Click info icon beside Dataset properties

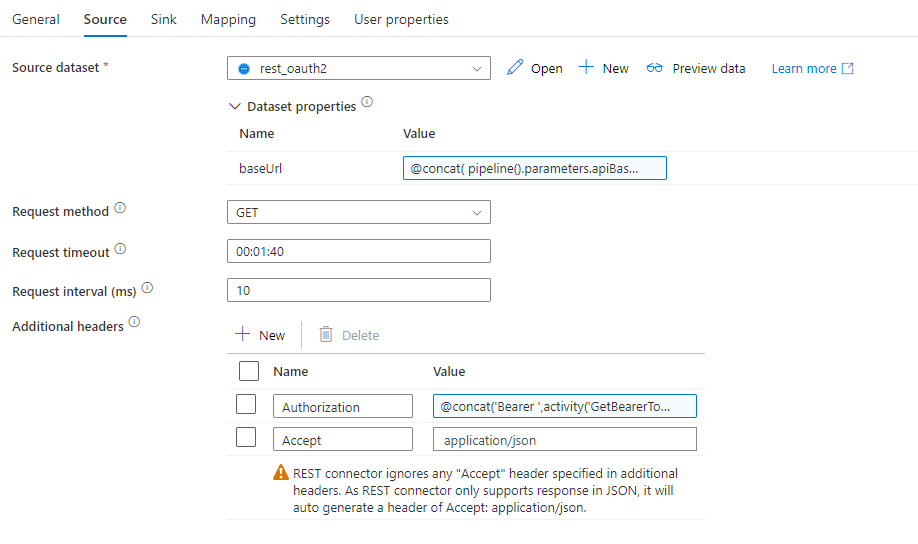point(367,102)
